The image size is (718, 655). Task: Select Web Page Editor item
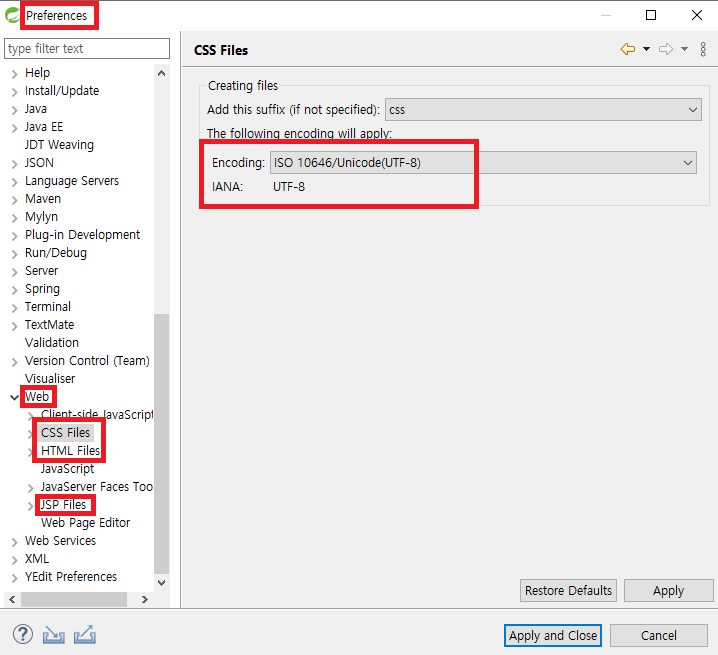[x=86, y=523]
